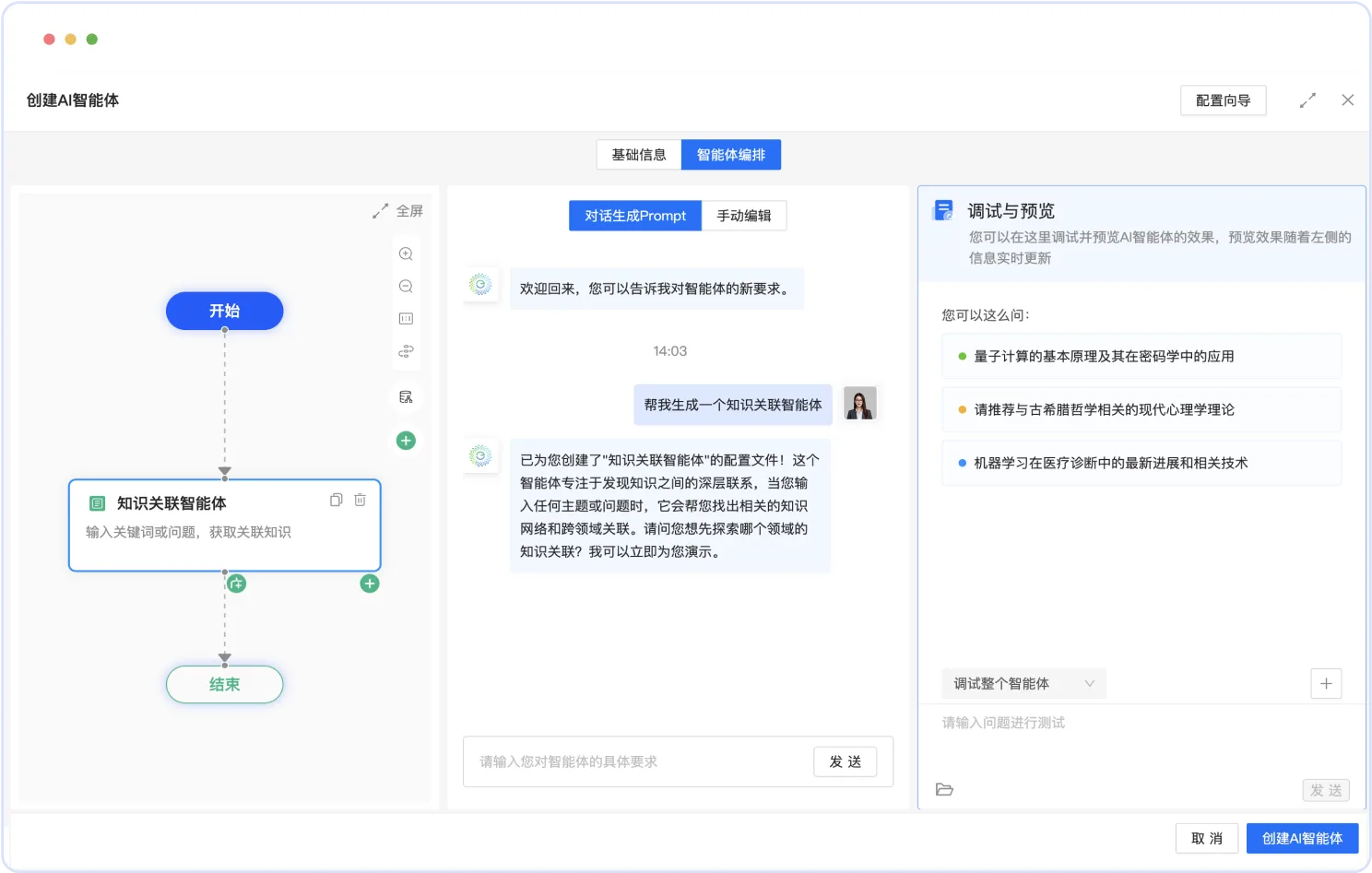Pick the 量子计算的基本原理 suggested question
Screen dimensions: 1372x873
pos(1141,357)
